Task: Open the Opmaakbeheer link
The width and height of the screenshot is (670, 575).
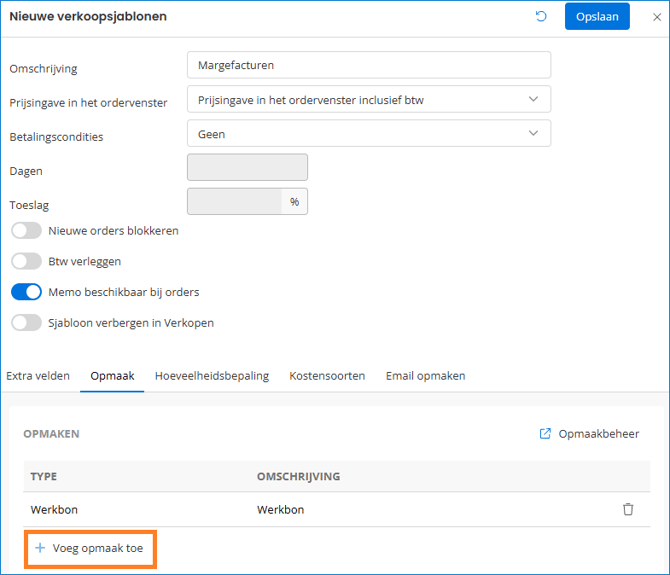Action: (x=598, y=434)
